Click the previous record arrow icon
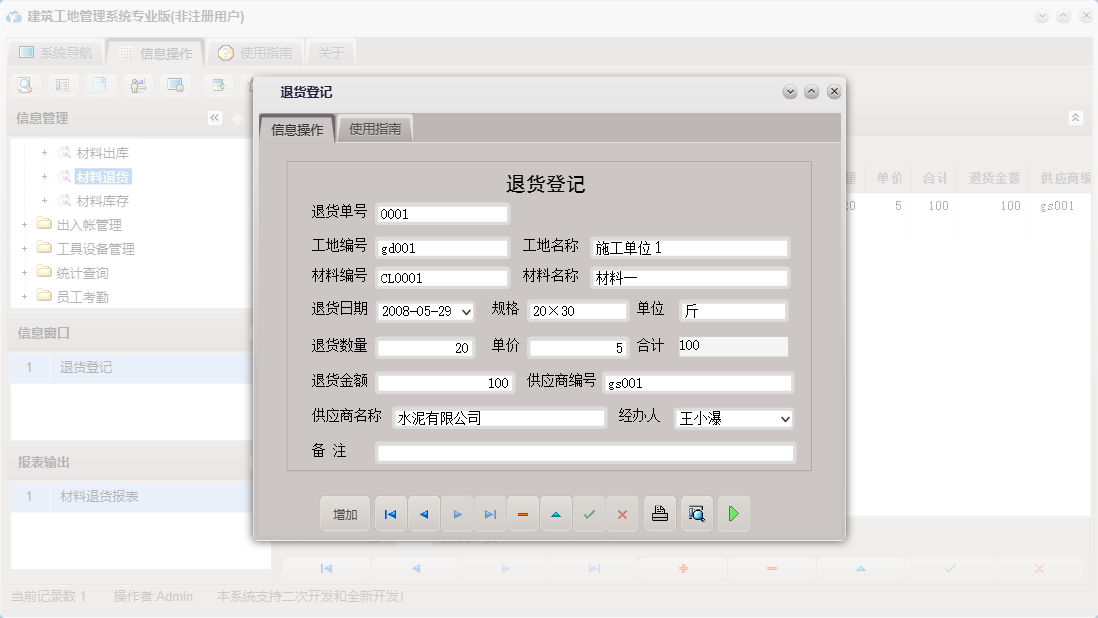Viewport: 1098px width, 618px height. (424, 513)
